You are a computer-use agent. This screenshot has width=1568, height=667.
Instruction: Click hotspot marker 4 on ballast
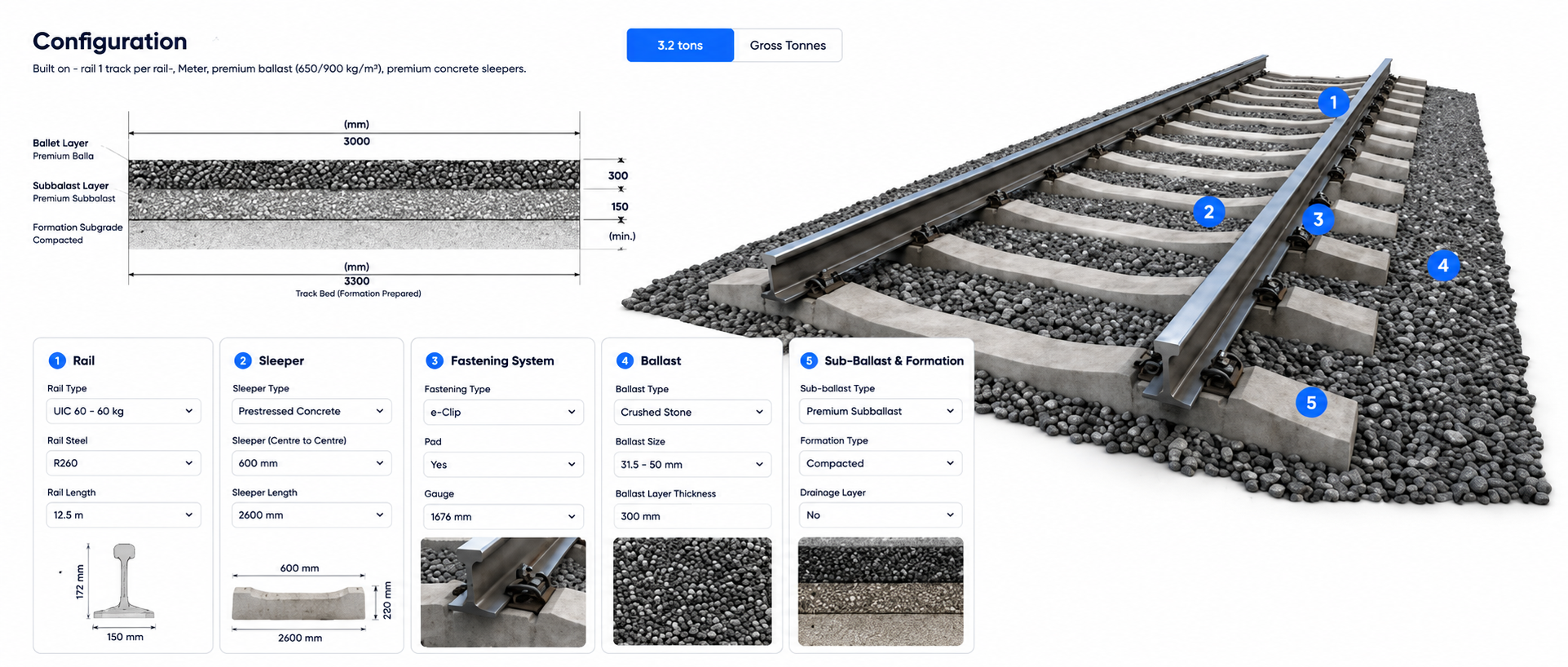1442,265
